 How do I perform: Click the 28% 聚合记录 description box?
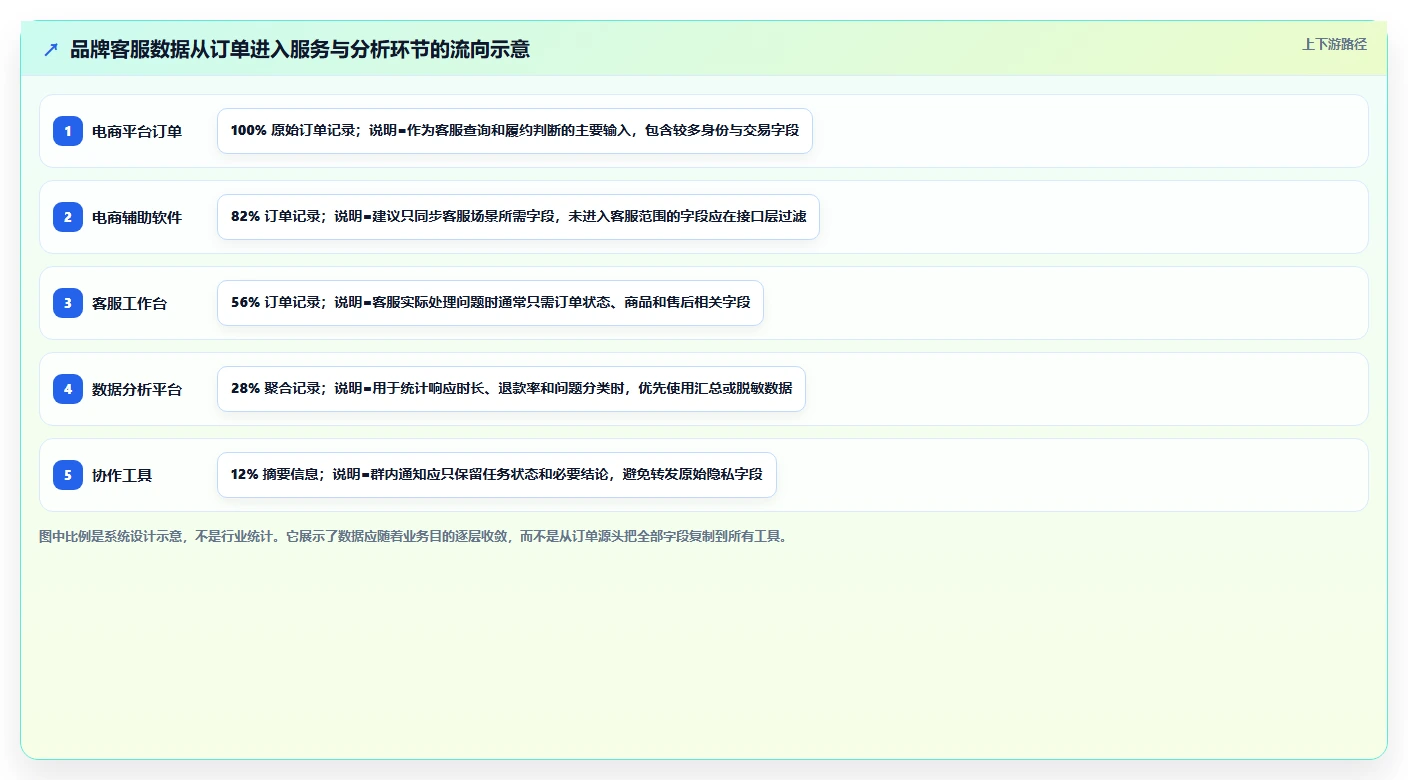[x=511, y=389]
